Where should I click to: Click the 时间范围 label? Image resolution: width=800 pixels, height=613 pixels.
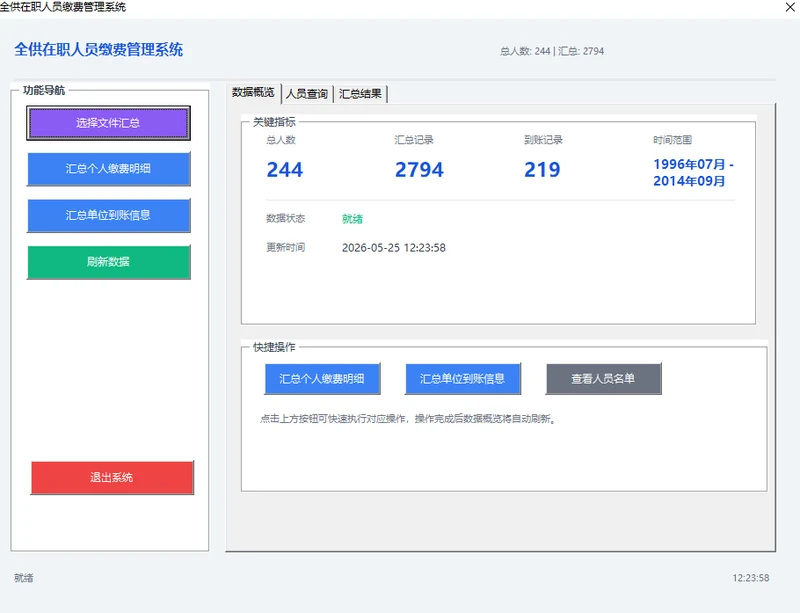point(672,140)
